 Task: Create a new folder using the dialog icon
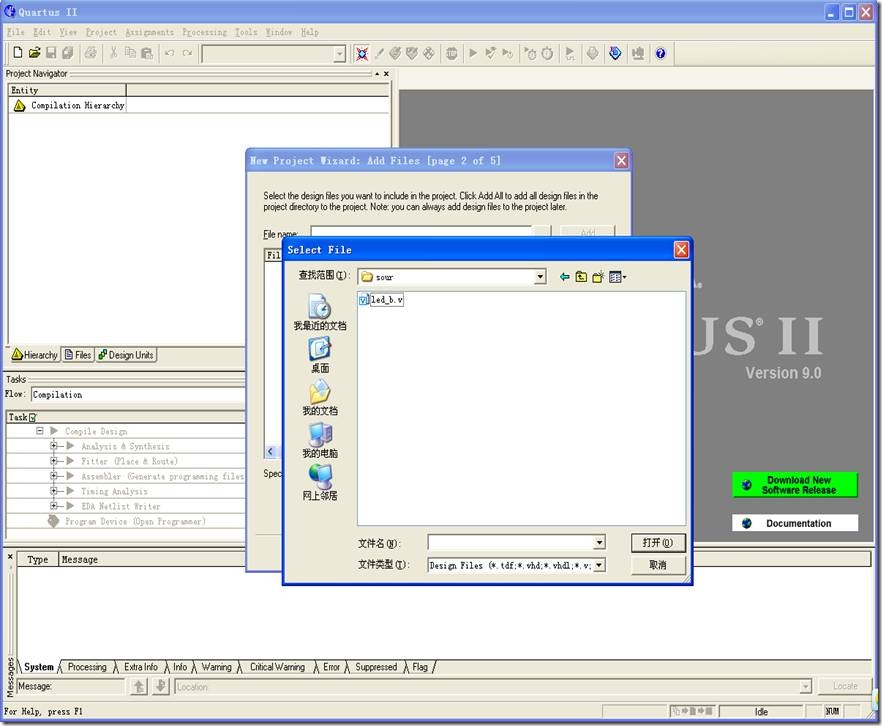coord(597,277)
